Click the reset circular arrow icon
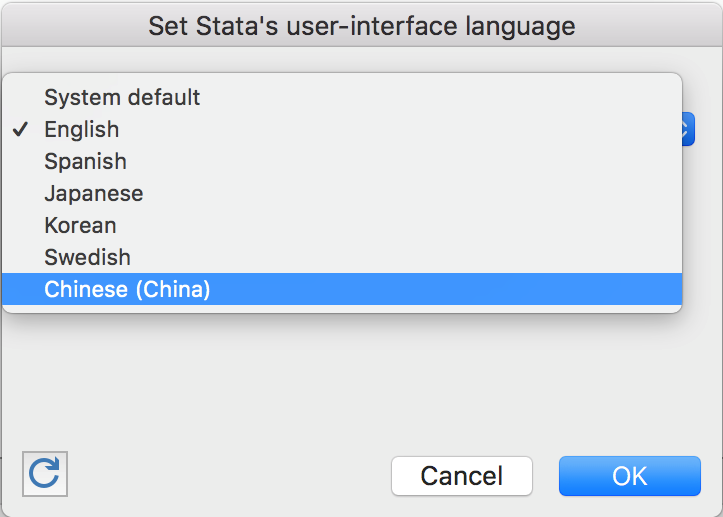The width and height of the screenshot is (723, 517). [x=44, y=473]
